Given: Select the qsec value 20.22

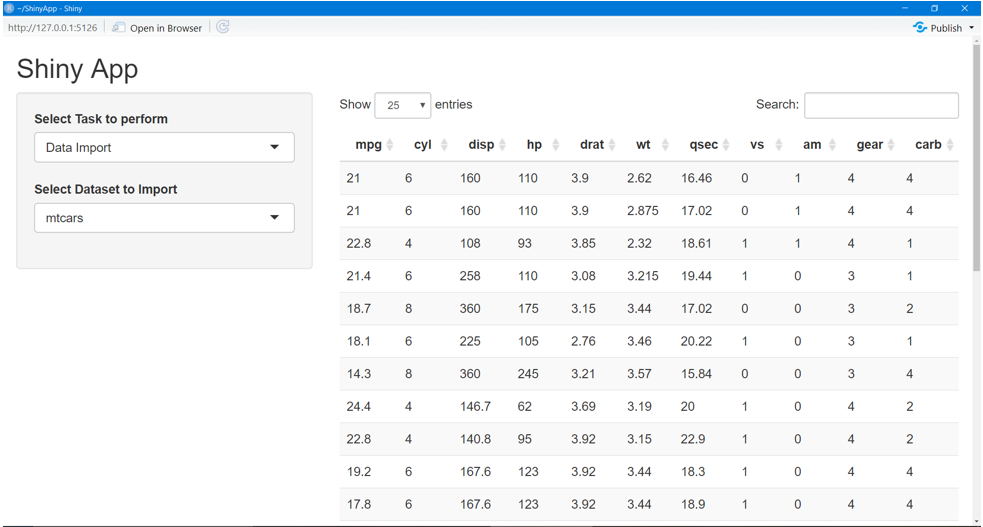Looking at the screenshot, I should point(697,342).
